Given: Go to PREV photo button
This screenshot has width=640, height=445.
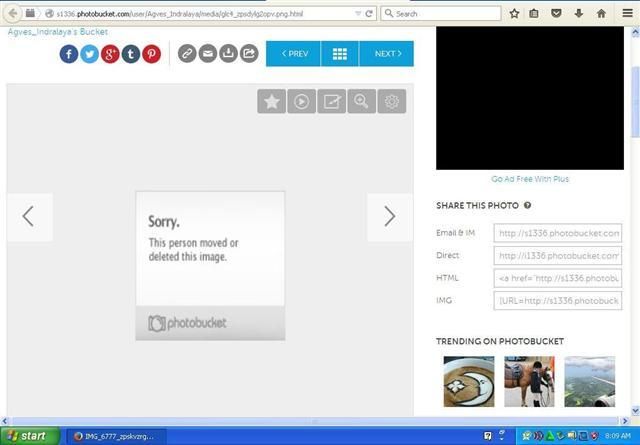Looking at the screenshot, I should [x=293, y=53].
